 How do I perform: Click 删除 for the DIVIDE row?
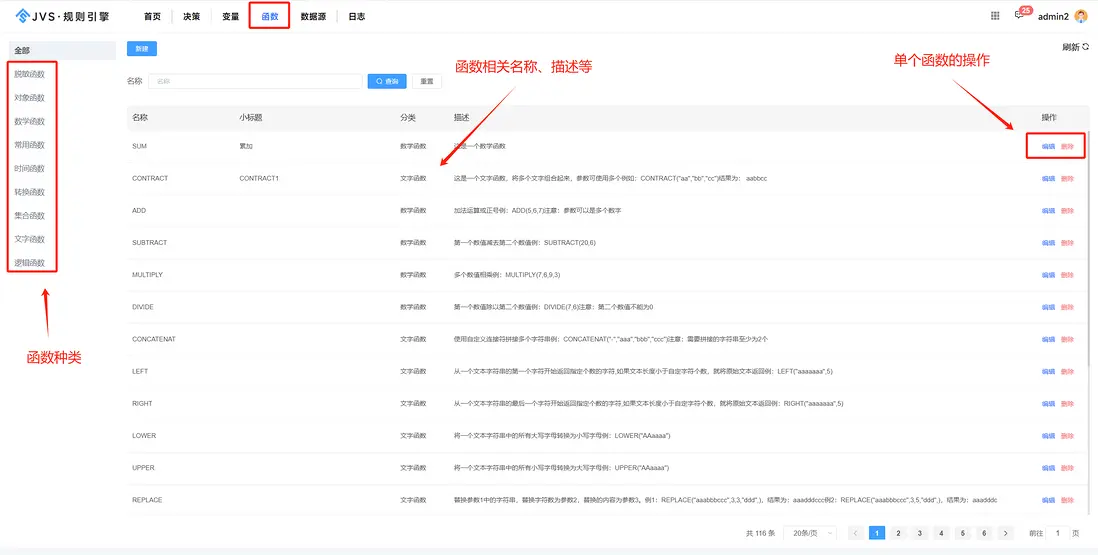click(1067, 307)
